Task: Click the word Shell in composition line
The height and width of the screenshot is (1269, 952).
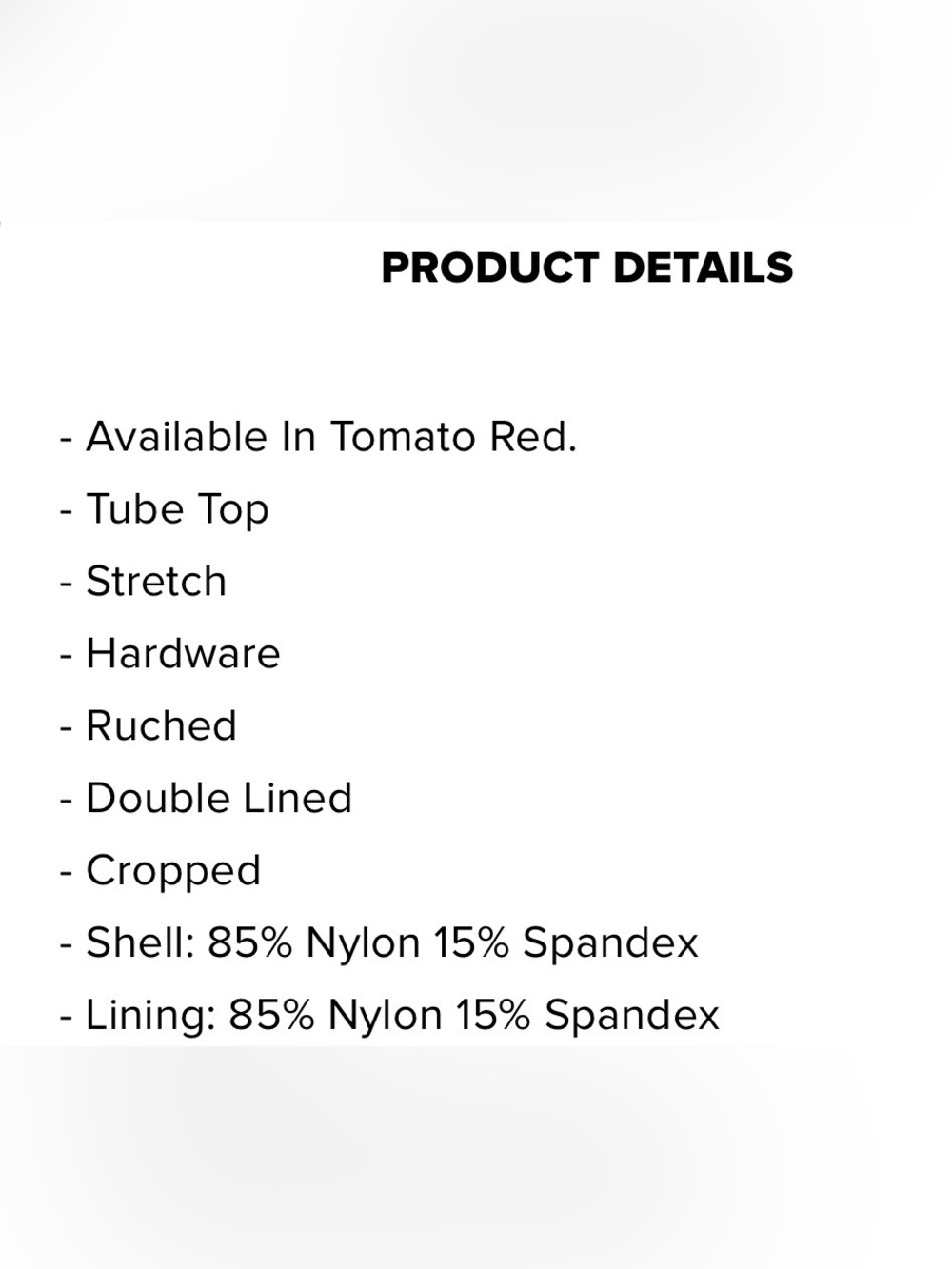Action: 140,942
